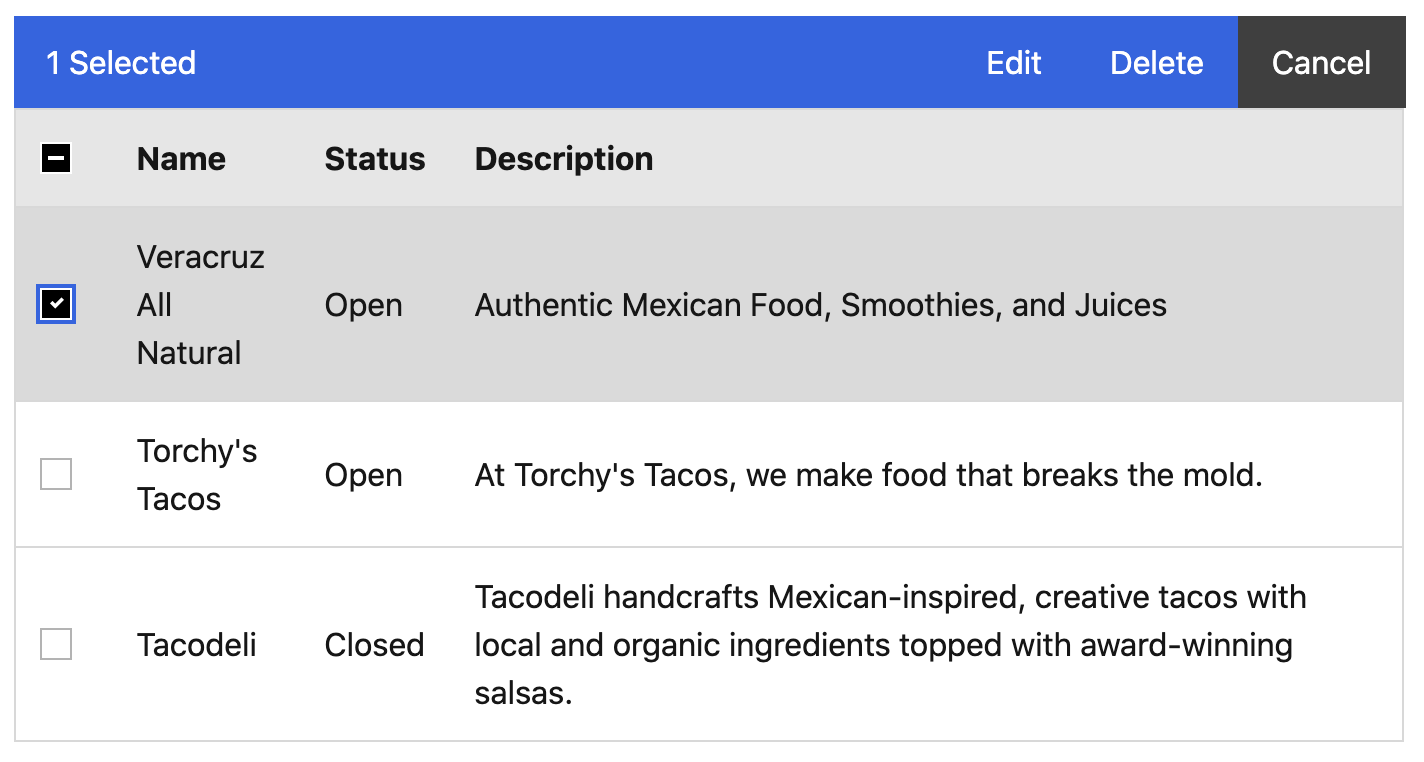This screenshot has height=762, width=1424.
Task: Click the Tacodeli name cell
Action: [x=196, y=645]
